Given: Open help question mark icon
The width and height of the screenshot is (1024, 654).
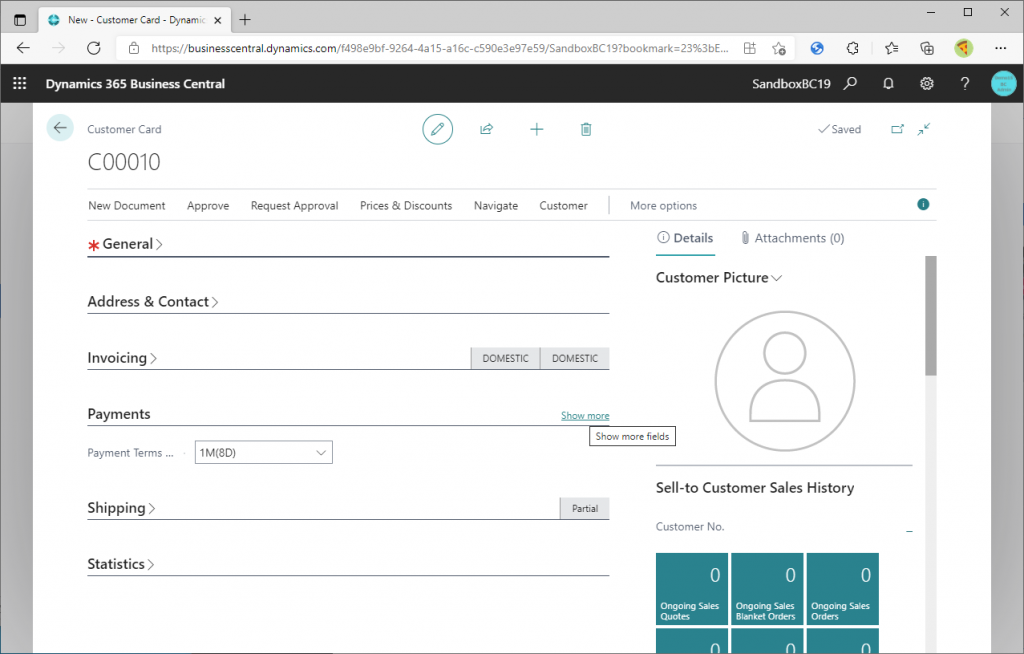Looking at the screenshot, I should 965,84.
